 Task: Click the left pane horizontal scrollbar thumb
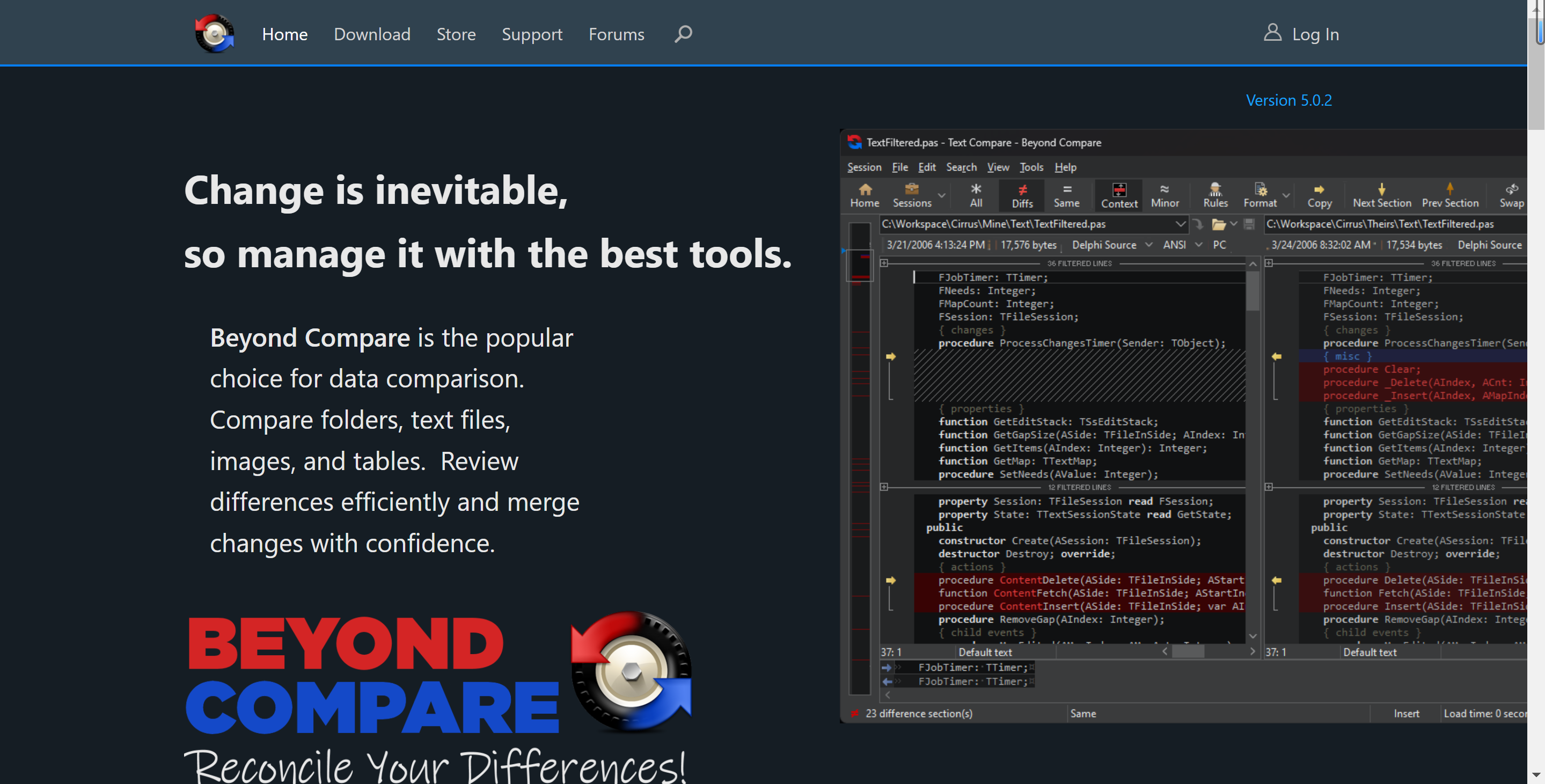pyautogui.click(x=1188, y=651)
